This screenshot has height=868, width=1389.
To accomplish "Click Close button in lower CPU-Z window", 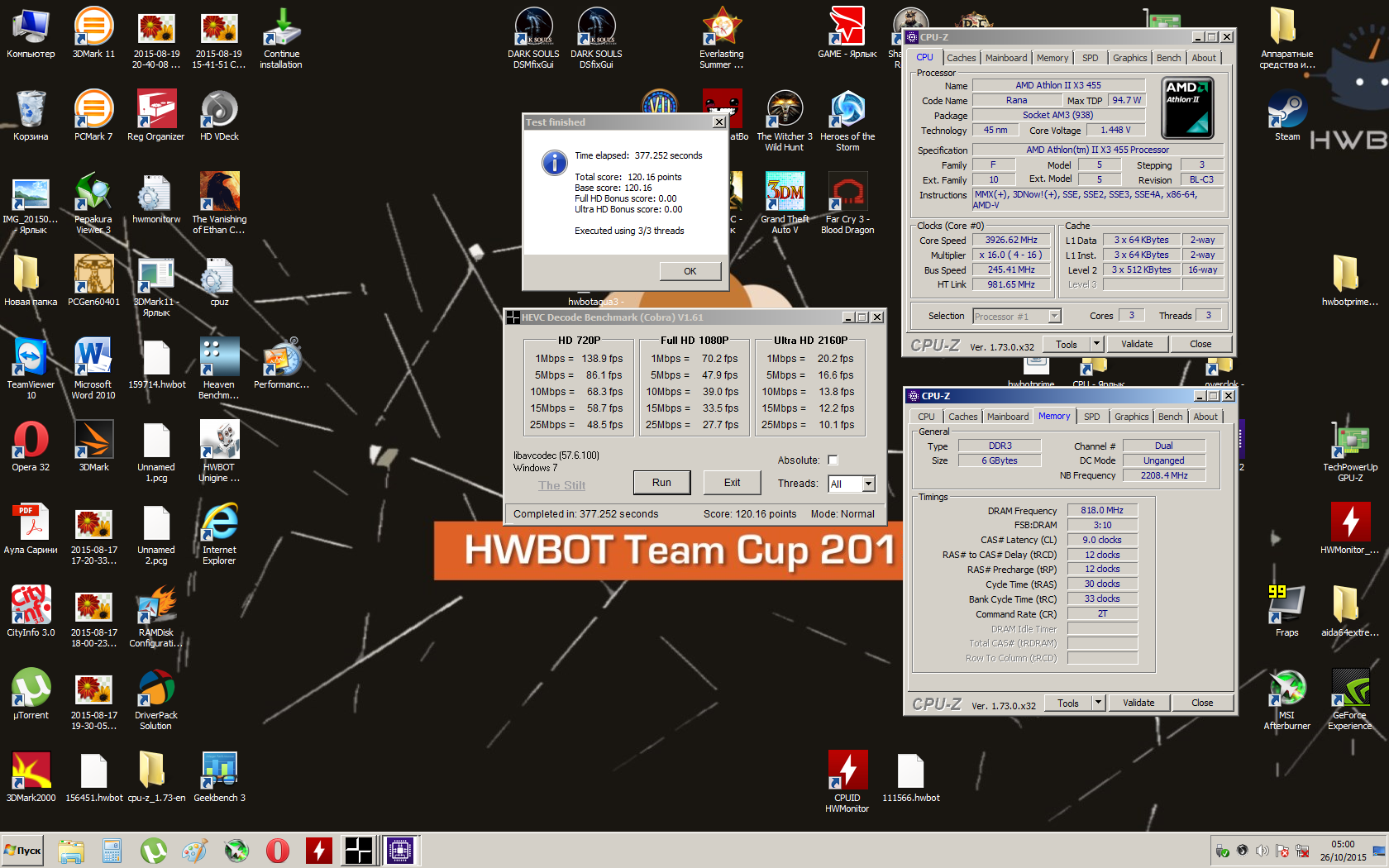I will pyautogui.click(x=1202, y=703).
